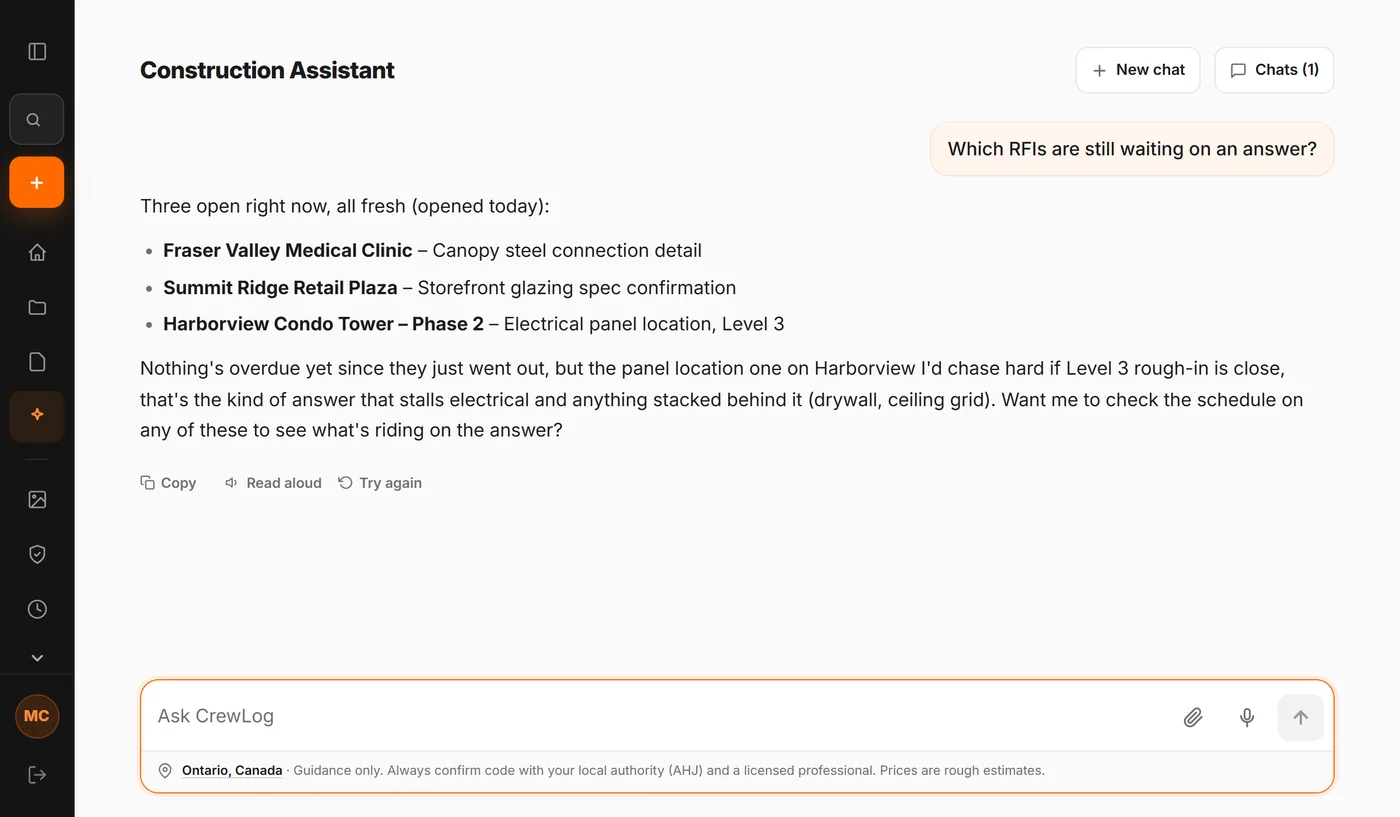Open the image gallery icon
Screen dimensions: 1400x817
tap(37, 499)
